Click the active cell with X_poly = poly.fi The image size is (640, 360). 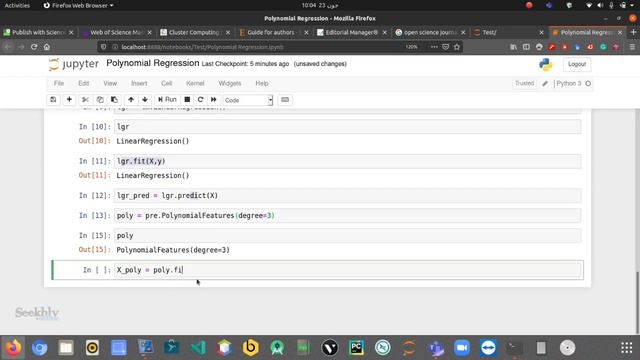347,270
